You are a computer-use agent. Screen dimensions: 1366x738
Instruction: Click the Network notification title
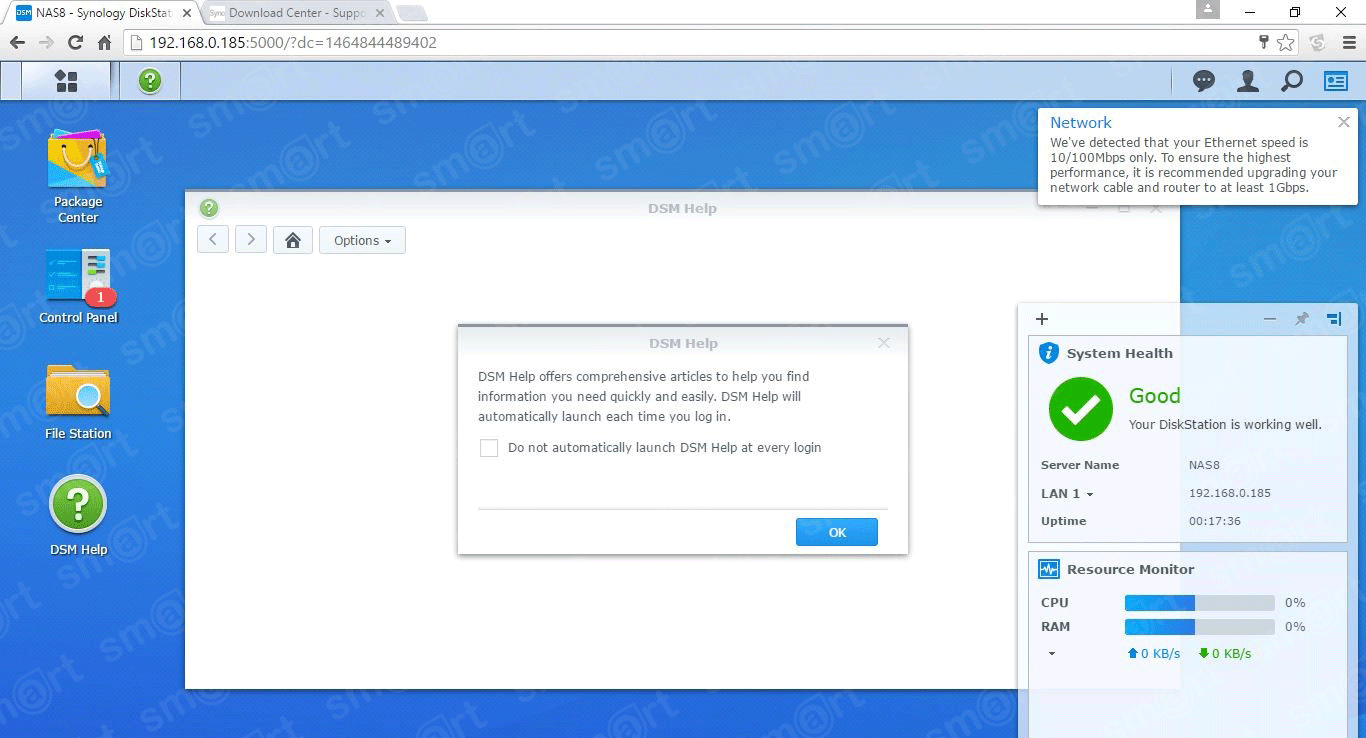pos(1080,122)
